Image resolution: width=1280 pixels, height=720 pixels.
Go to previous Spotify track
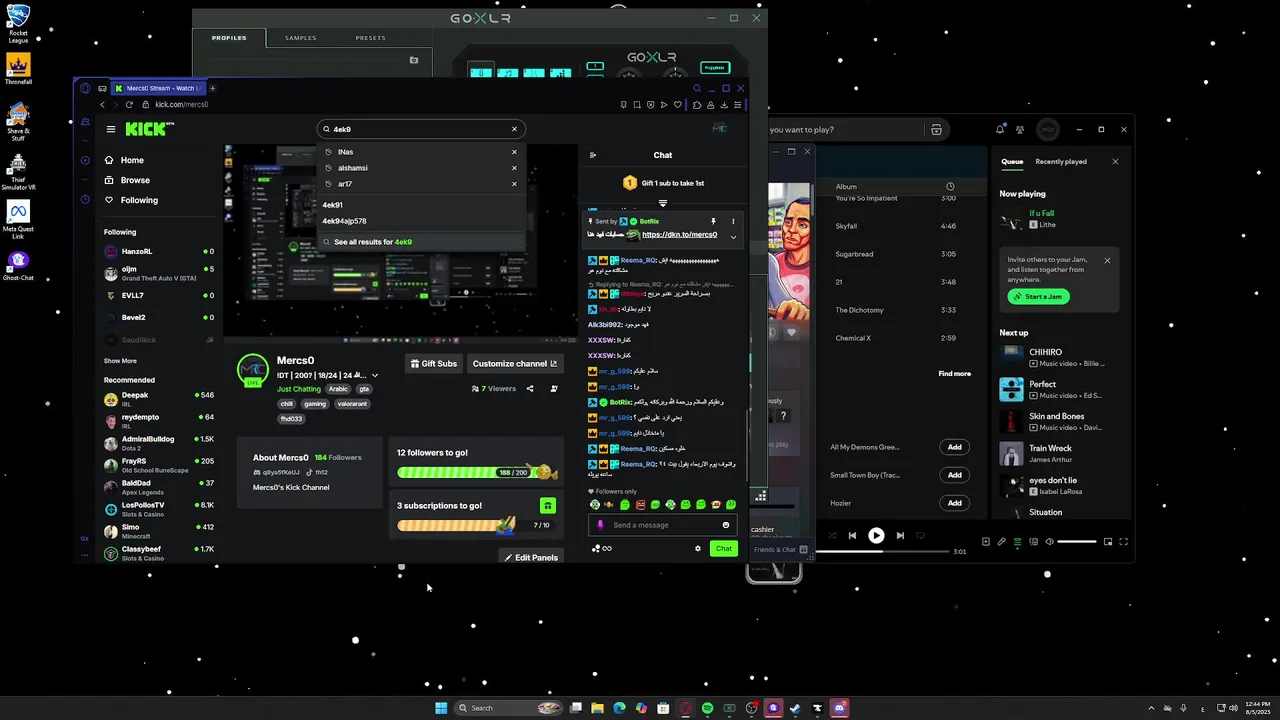[852, 535]
